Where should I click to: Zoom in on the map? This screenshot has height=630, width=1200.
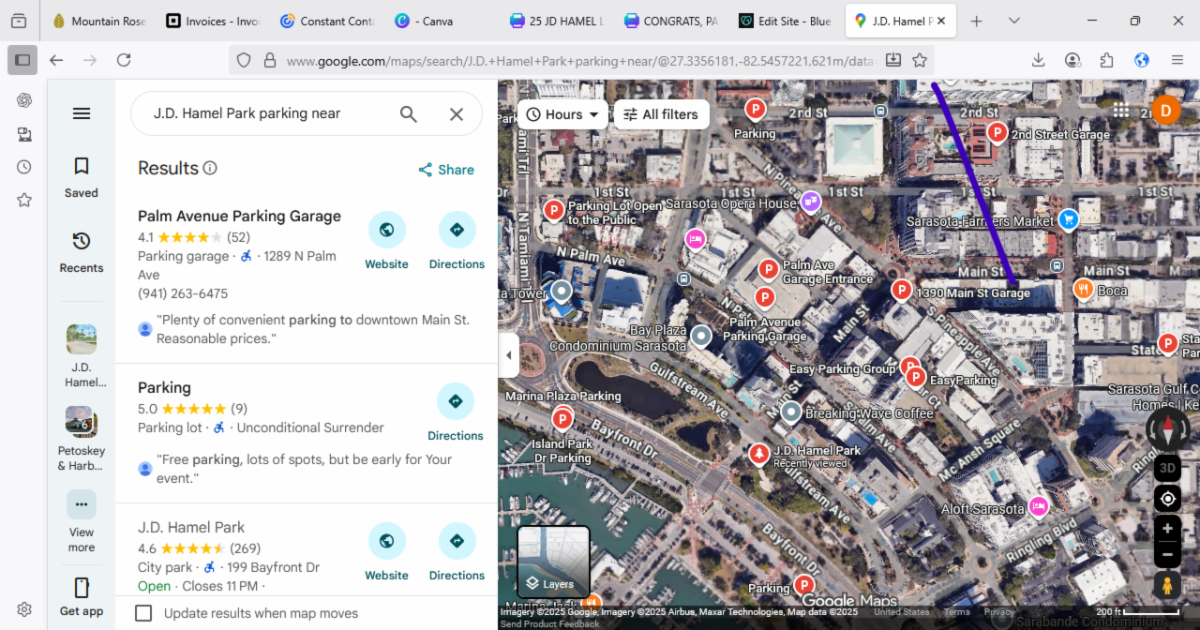point(1167,529)
